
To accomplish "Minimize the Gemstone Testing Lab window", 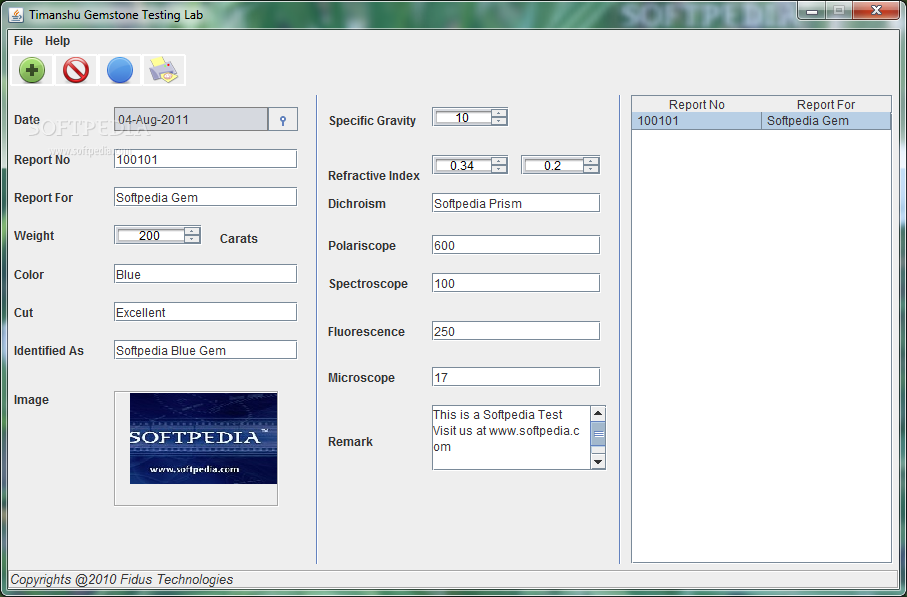I will 812,10.
